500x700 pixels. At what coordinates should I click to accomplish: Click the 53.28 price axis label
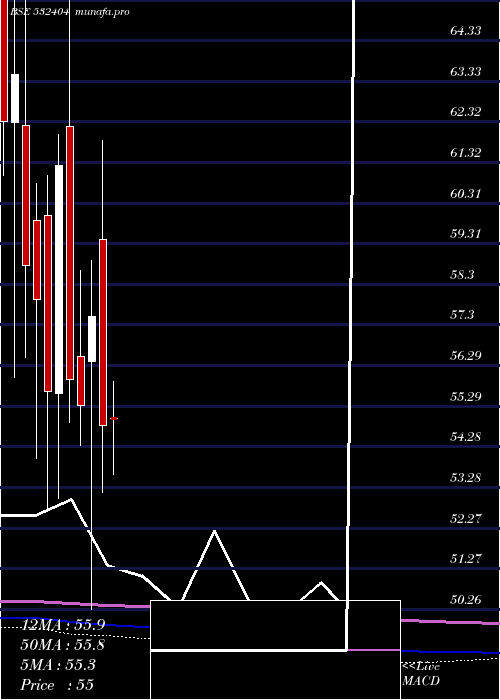point(466,478)
